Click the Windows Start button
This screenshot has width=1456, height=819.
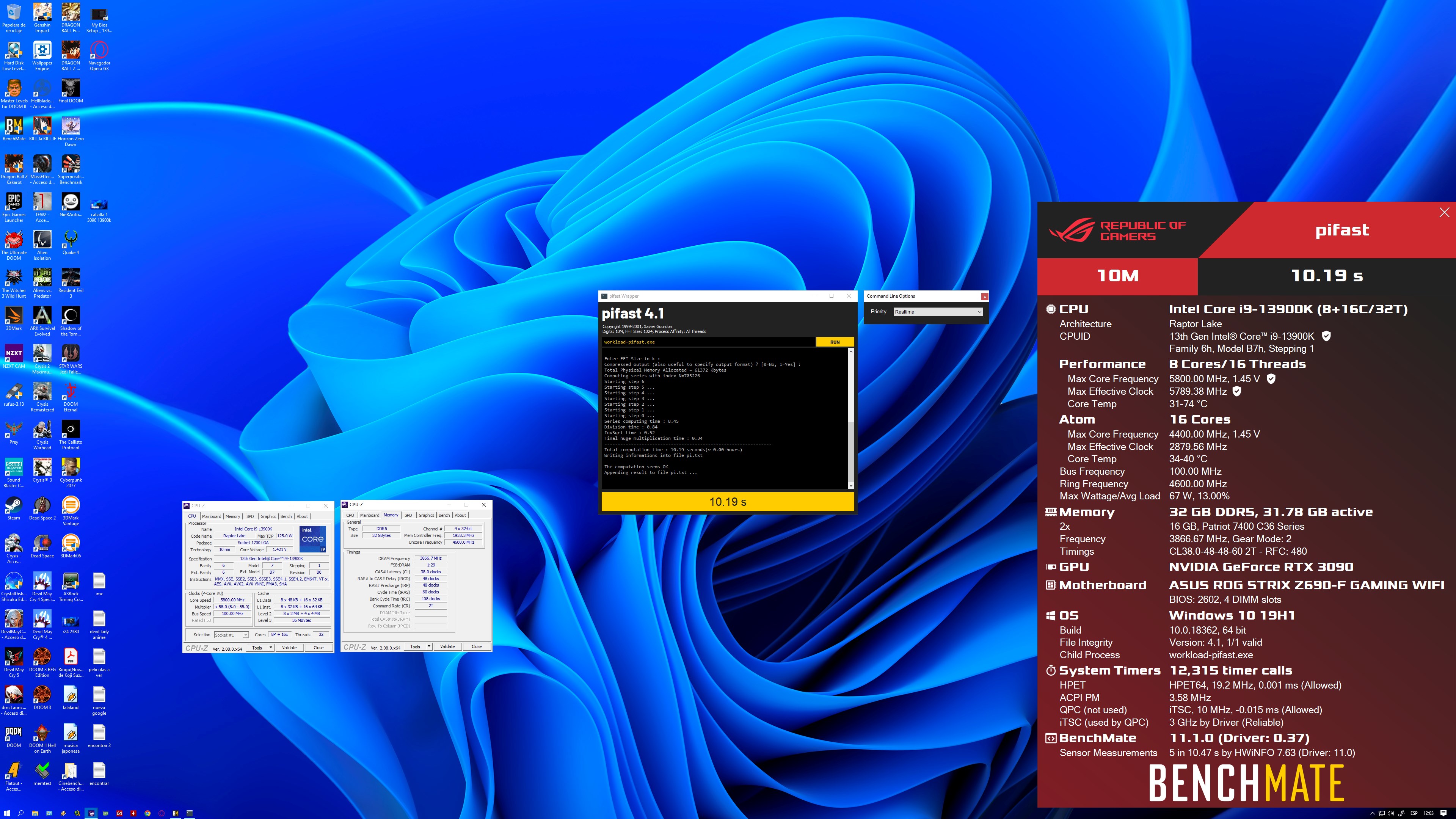click(7, 813)
